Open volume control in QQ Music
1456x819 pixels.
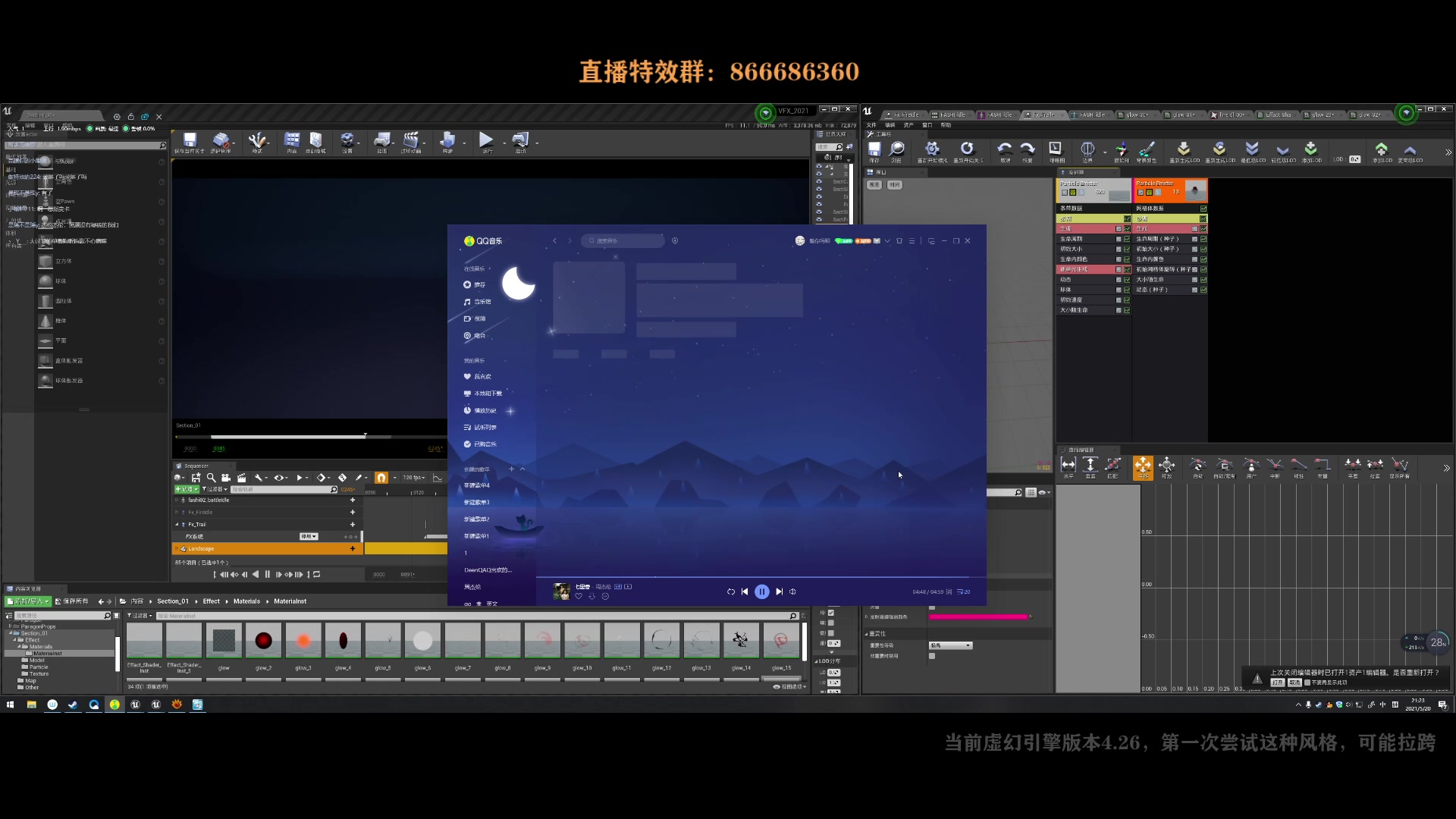click(x=793, y=591)
